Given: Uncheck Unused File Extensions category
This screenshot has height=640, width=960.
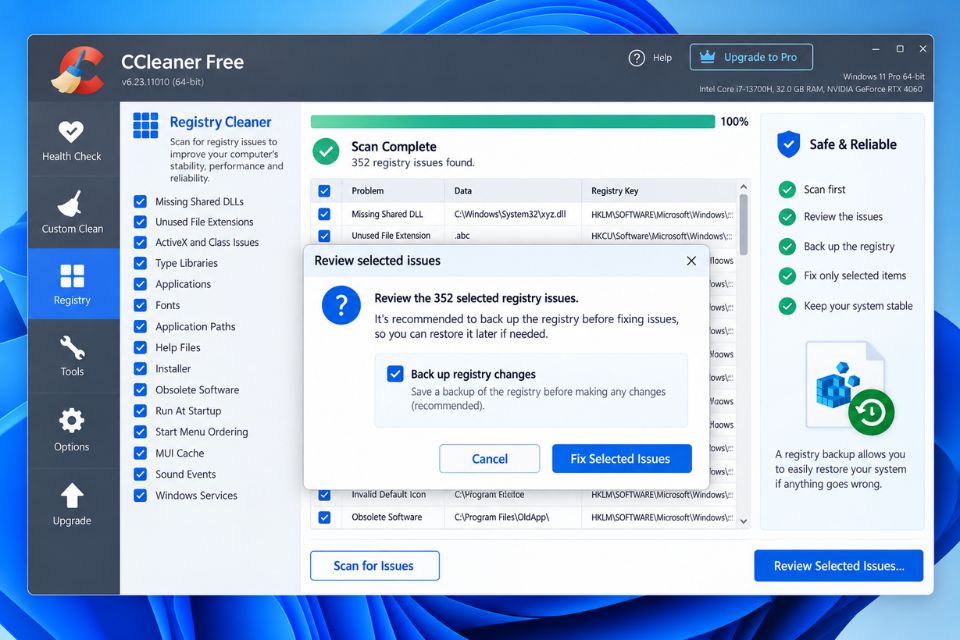Looking at the screenshot, I should point(140,222).
